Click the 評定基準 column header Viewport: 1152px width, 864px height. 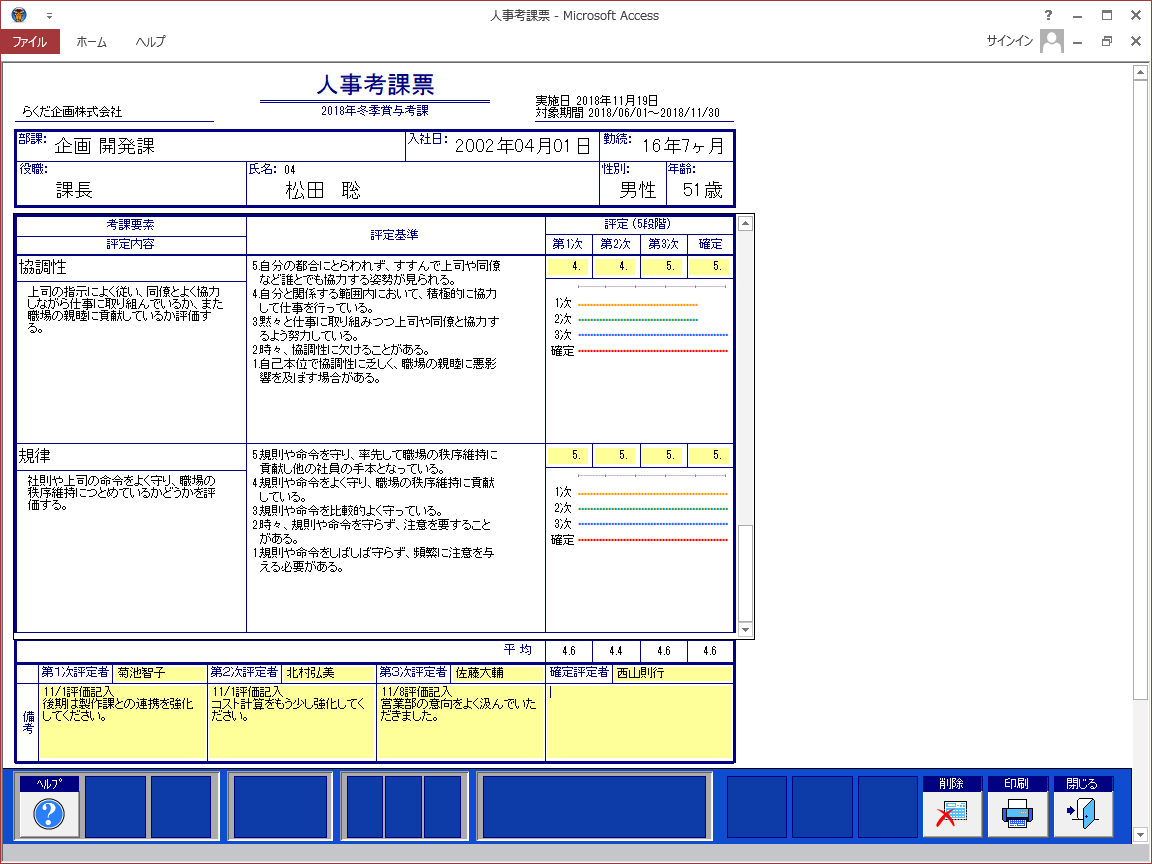point(395,235)
